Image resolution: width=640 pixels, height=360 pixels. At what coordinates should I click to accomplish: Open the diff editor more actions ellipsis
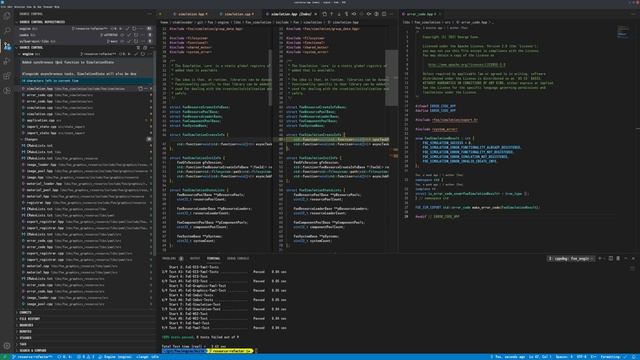tap(391, 14)
